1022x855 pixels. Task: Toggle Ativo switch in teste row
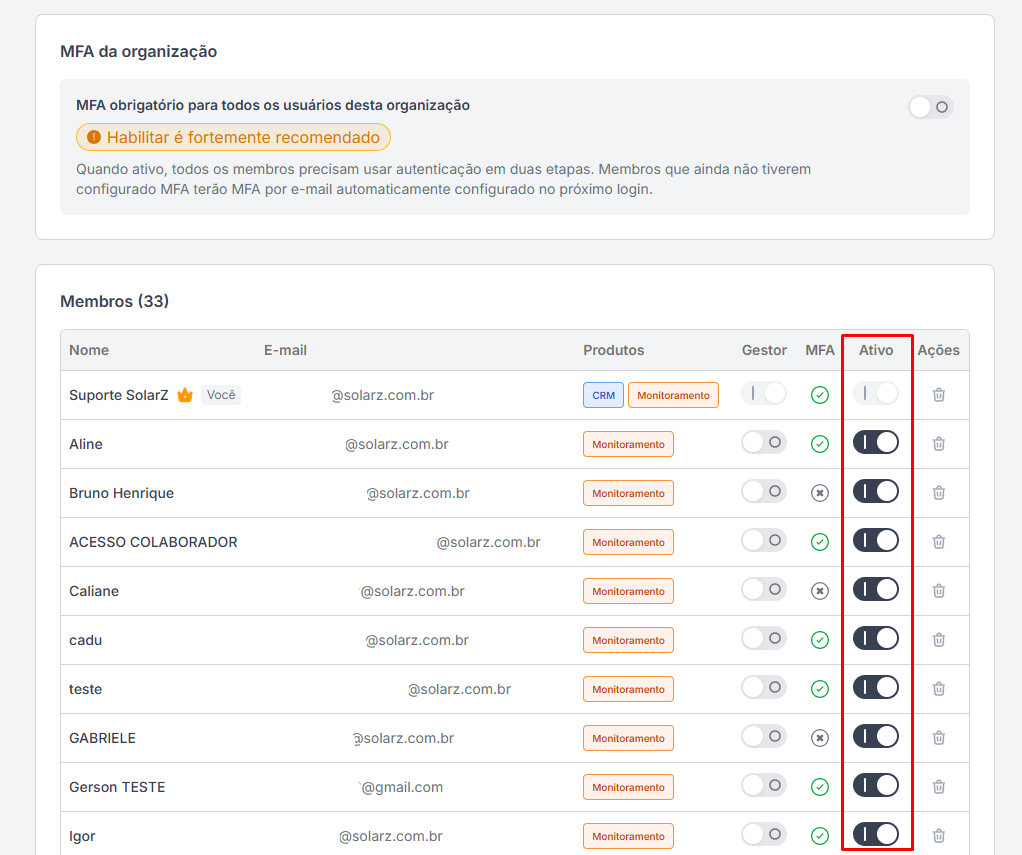coord(876,687)
